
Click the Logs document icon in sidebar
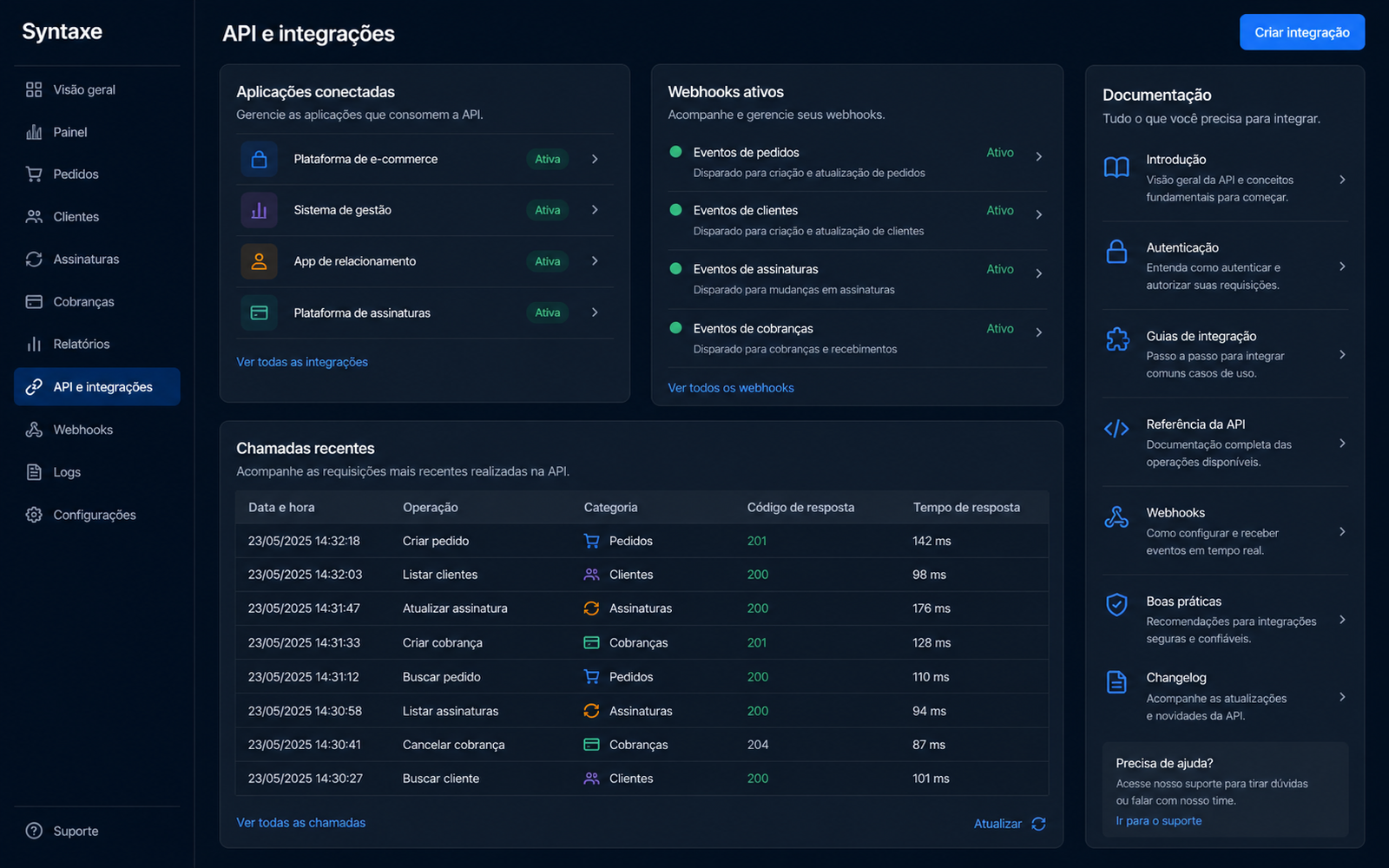(x=34, y=472)
